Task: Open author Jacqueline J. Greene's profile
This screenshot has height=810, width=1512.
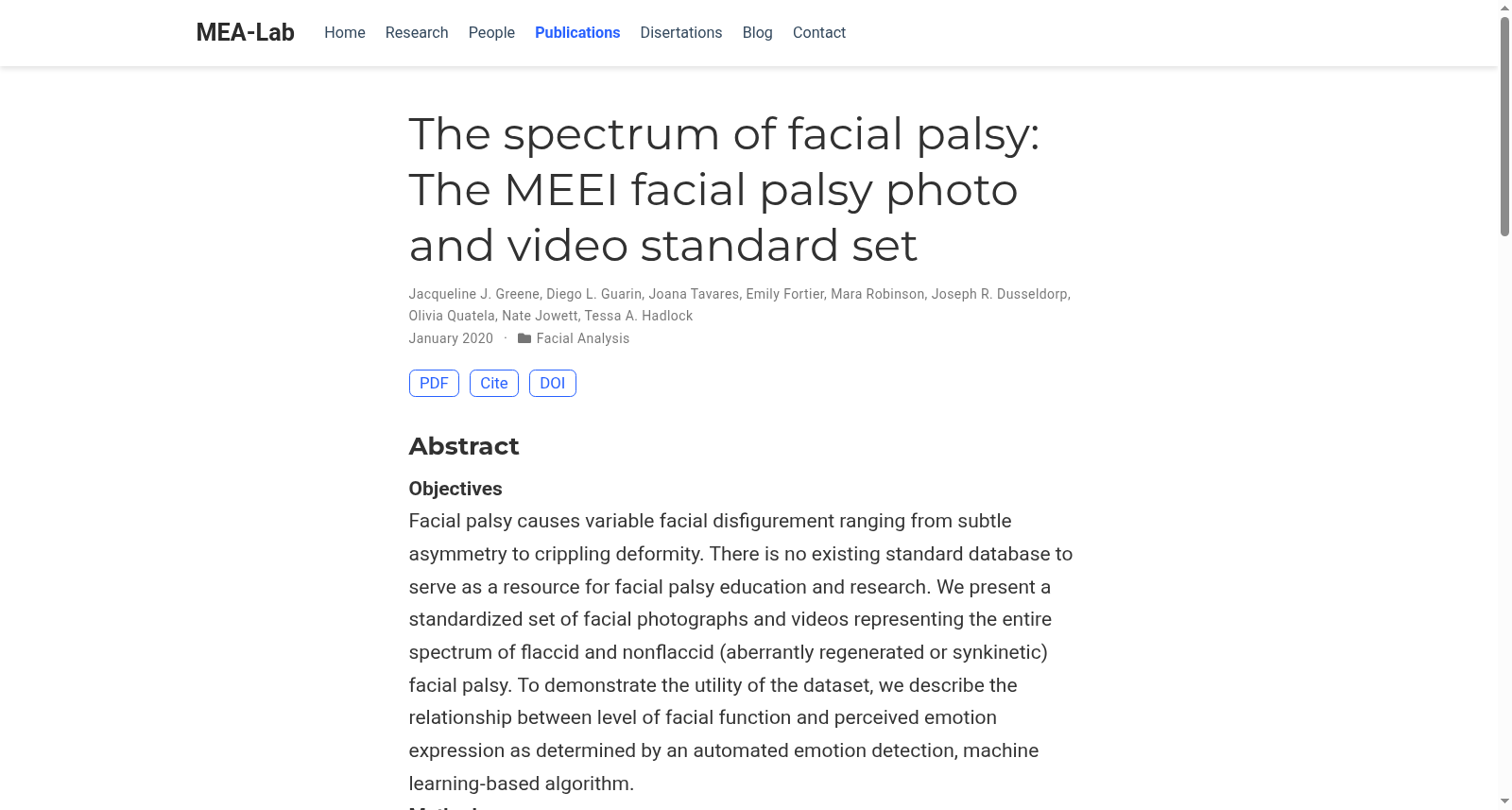Action: (474, 294)
